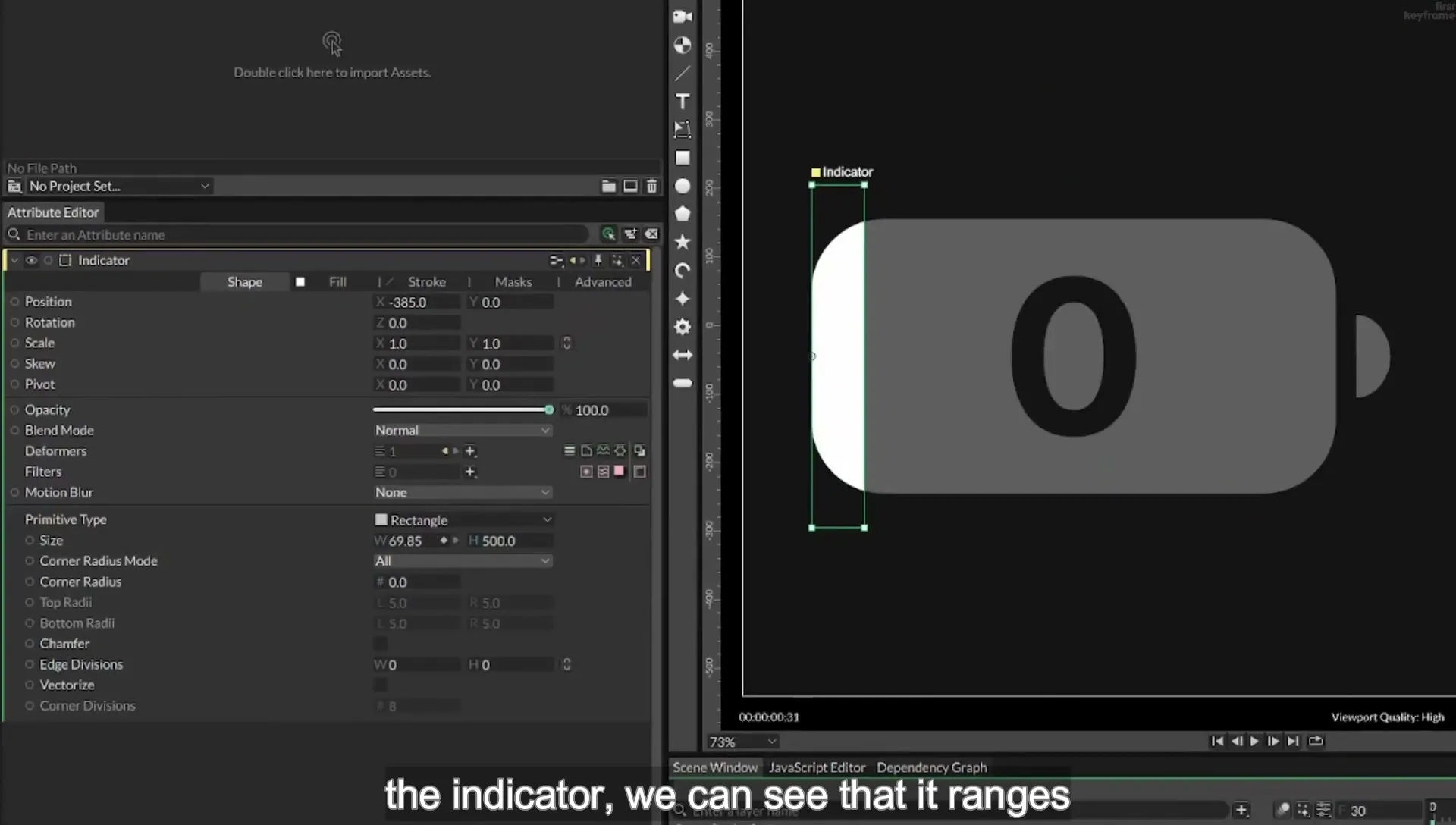Adjust the Opacity slider
Viewport: 1456px width, 825px height.
(463, 409)
